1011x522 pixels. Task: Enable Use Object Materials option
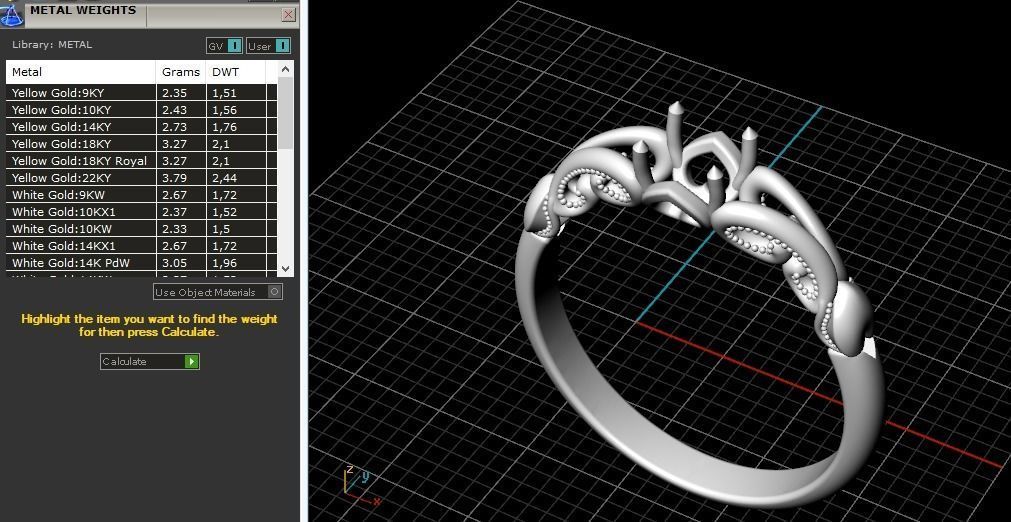[x=218, y=292]
